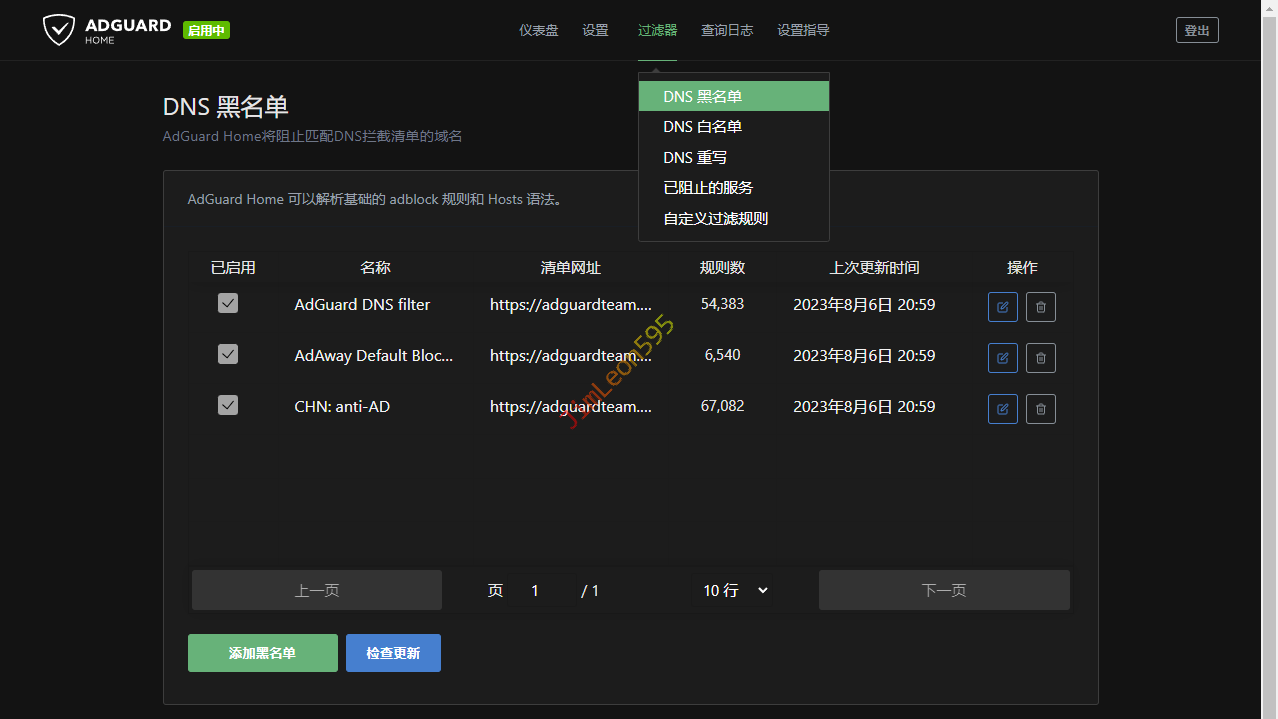The image size is (1278, 719).
Task: Select 自定义过滤规则 from the menu
Action: click(x=715, y=218)
